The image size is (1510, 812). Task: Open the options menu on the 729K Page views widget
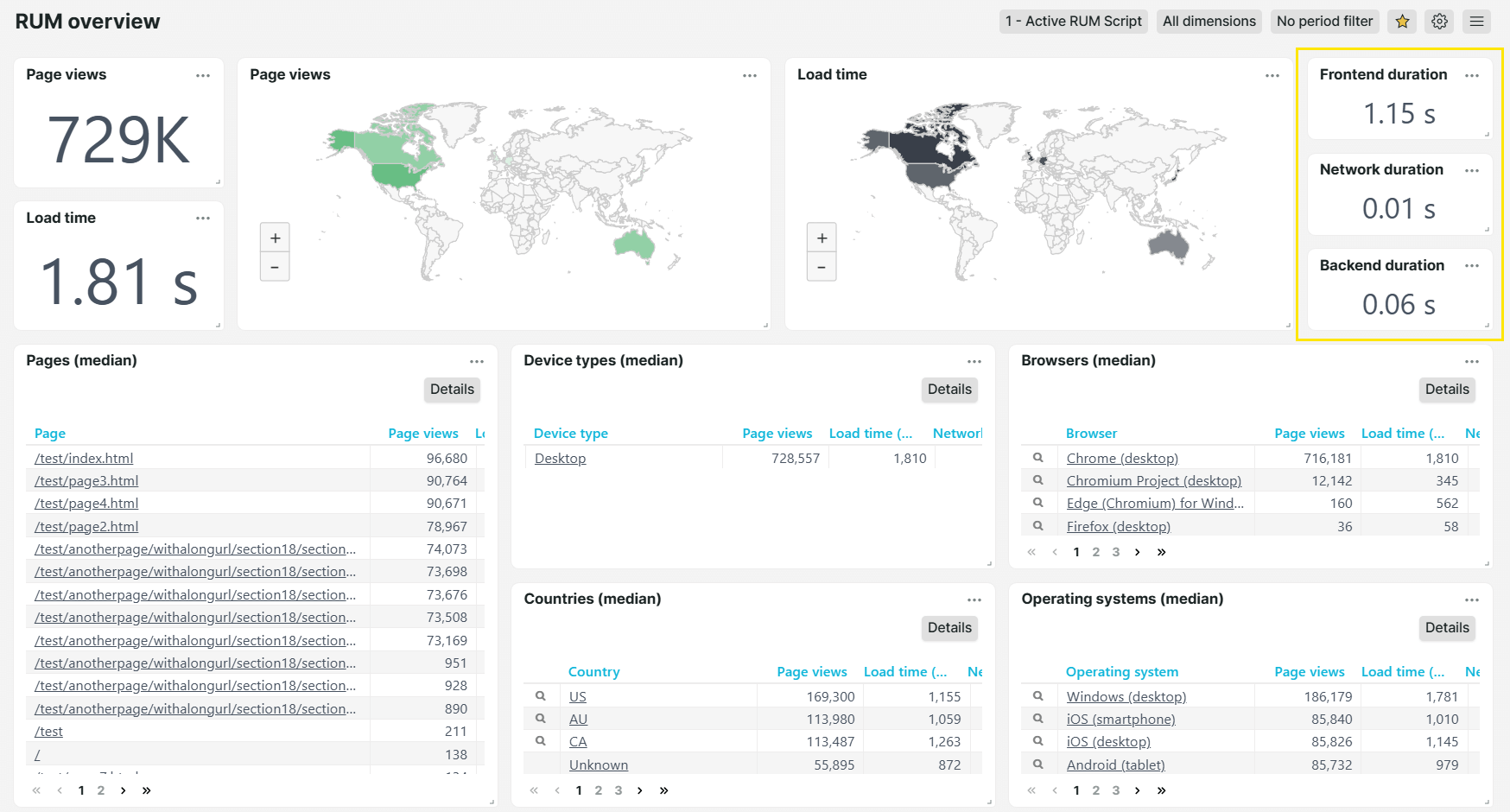(x=203, y=75)
